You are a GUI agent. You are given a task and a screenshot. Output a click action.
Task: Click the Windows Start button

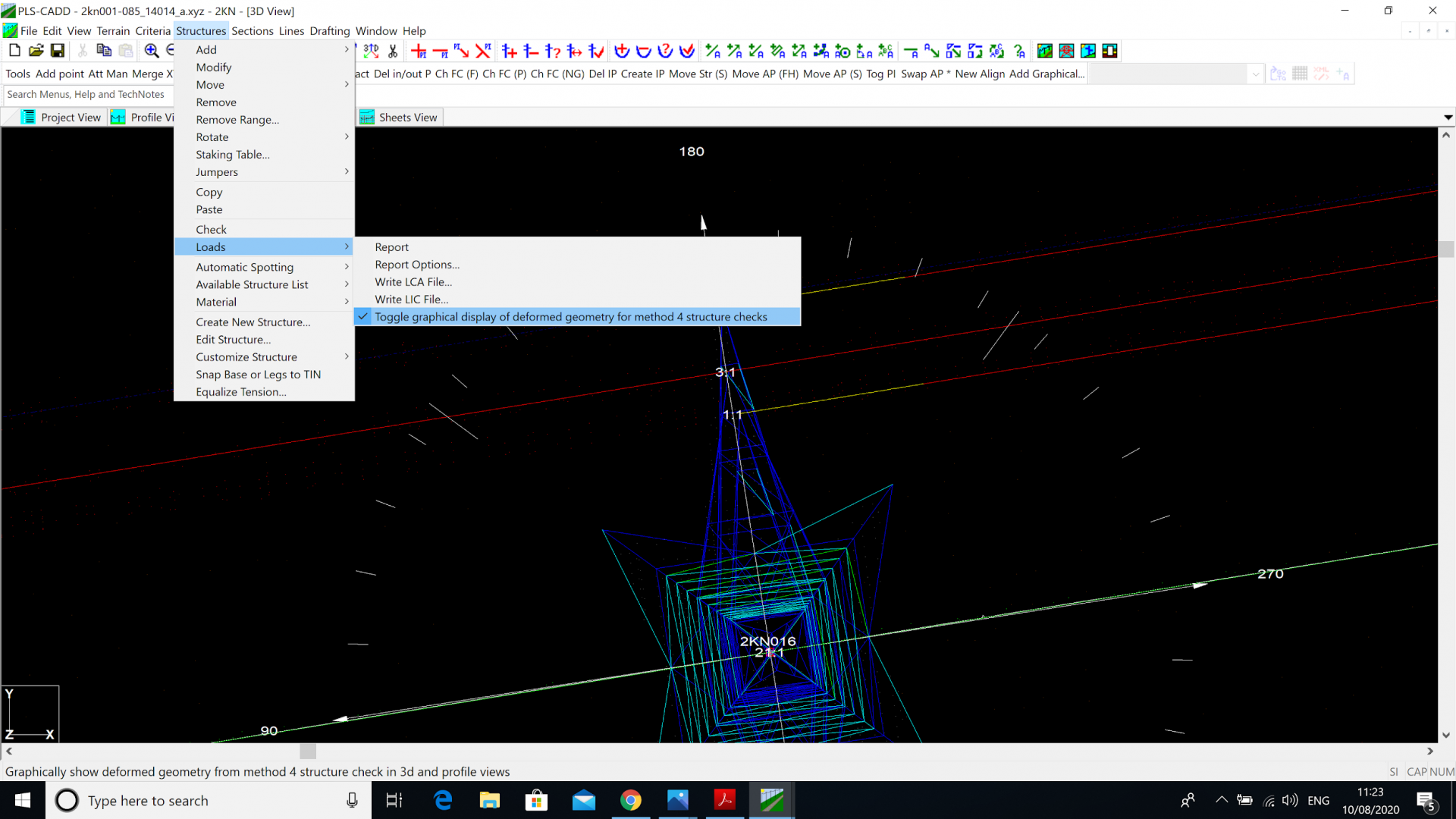point(23,801)
